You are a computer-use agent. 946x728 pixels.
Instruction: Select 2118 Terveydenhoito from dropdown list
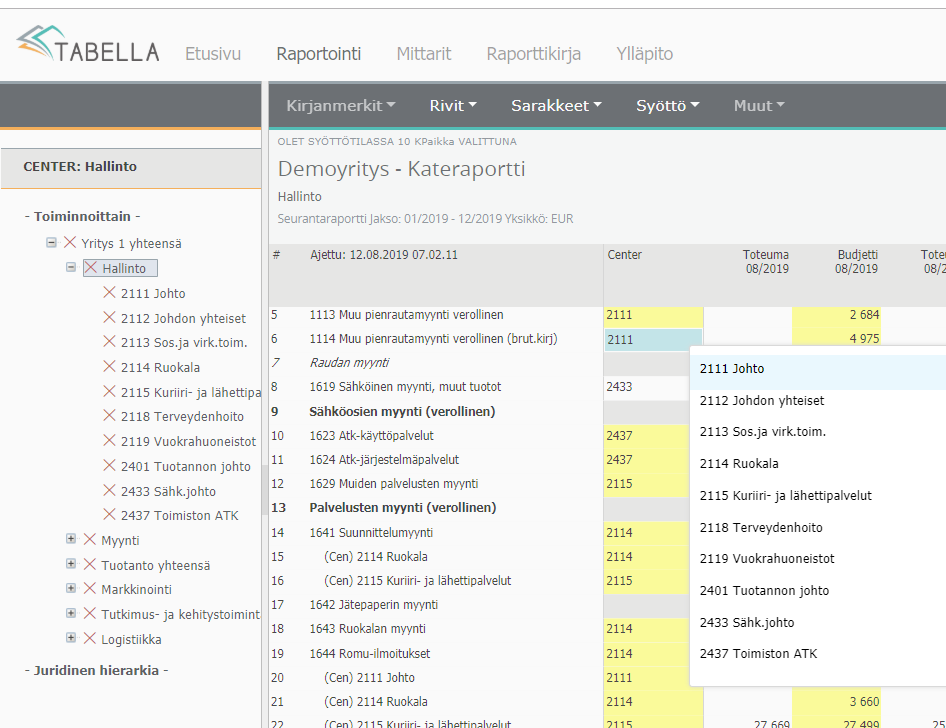(761, 527)
